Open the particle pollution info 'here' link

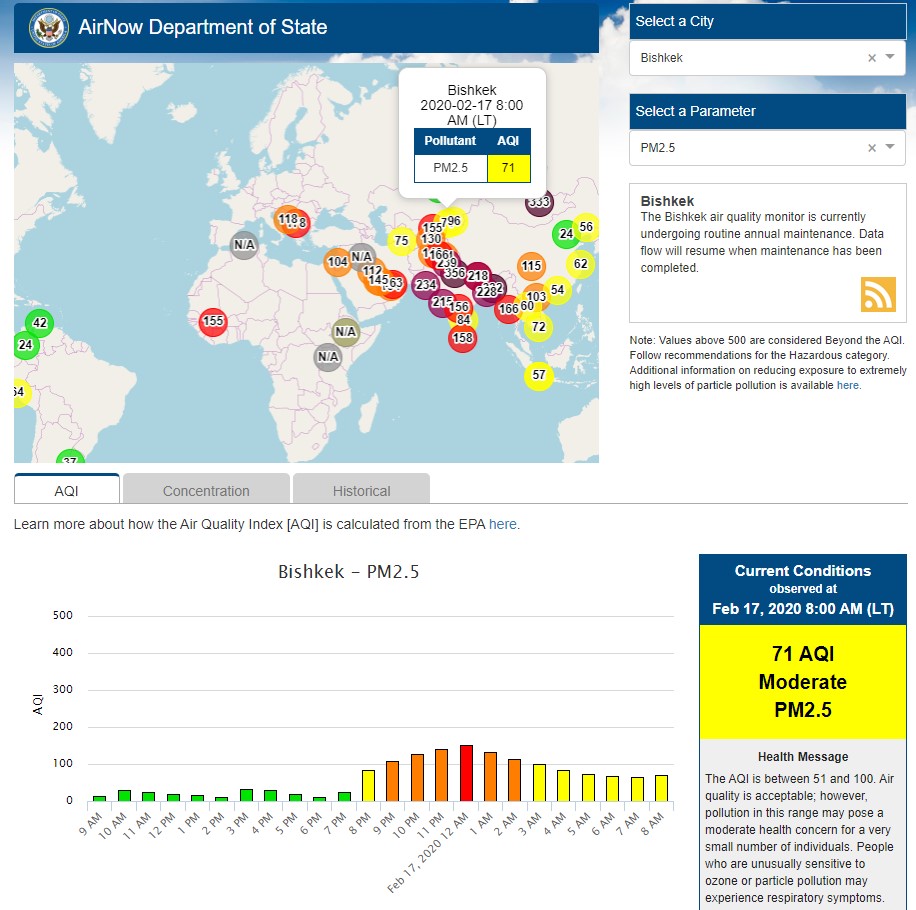click(848, 385)
